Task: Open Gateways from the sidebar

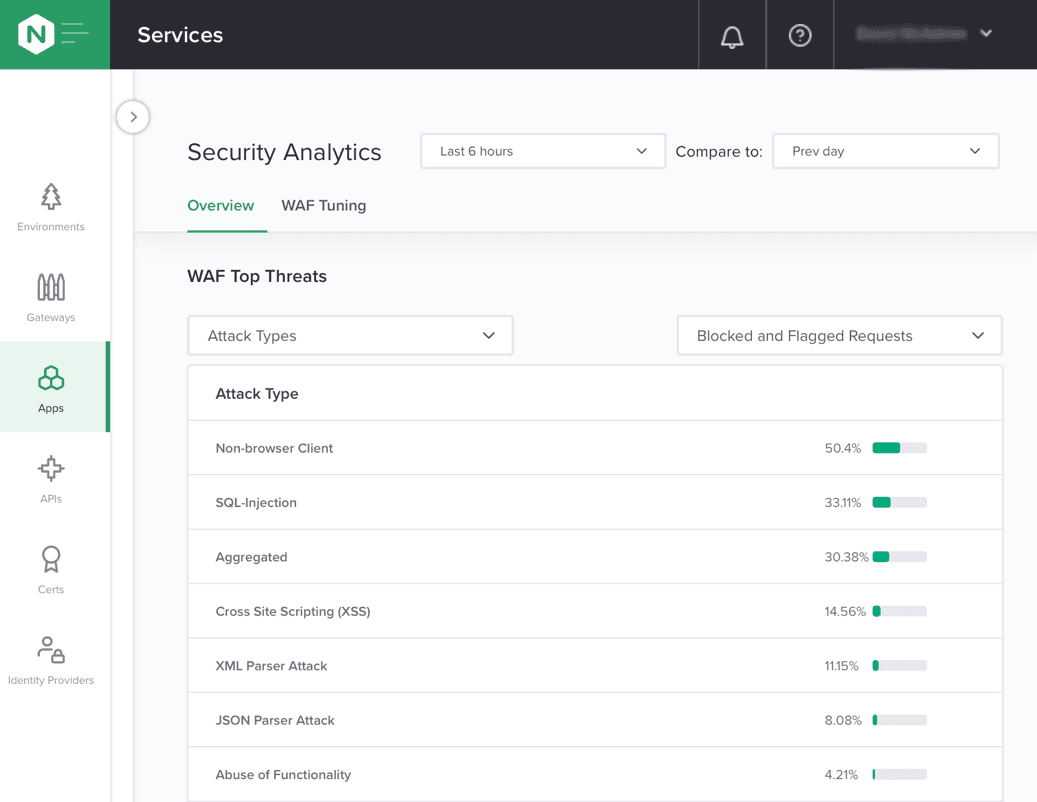Action: [51, 297]
